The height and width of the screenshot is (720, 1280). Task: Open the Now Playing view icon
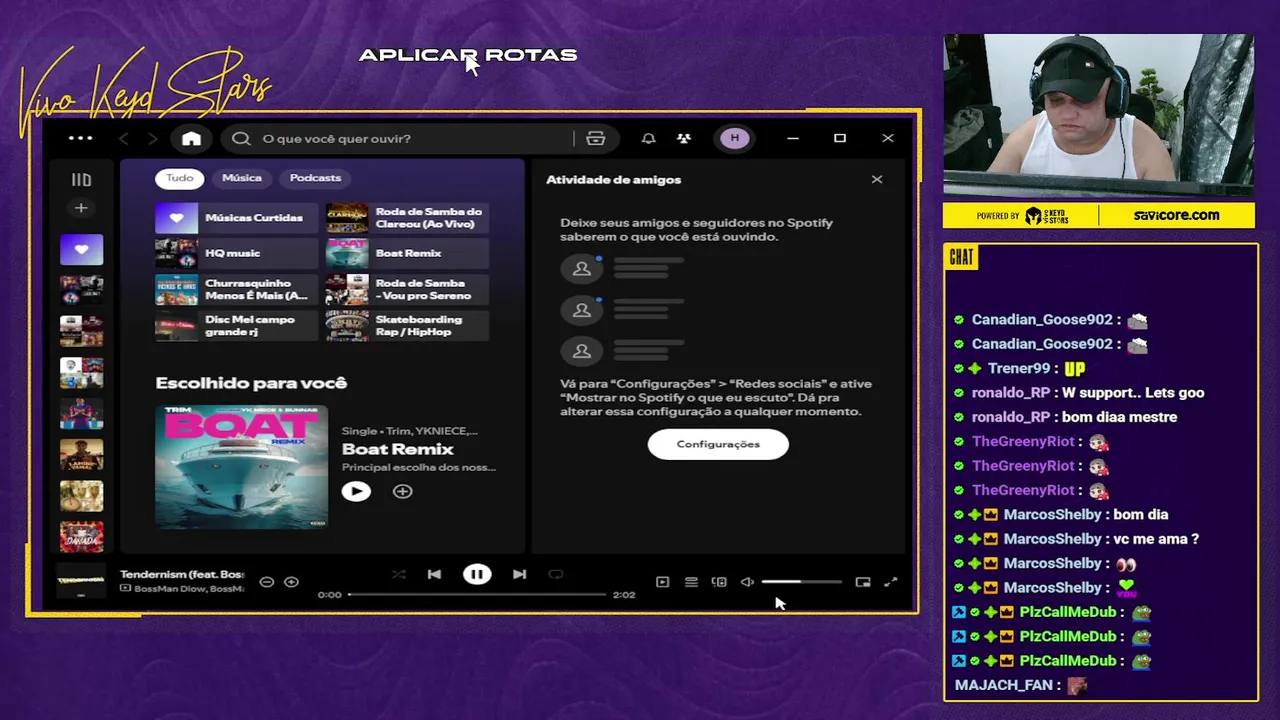662,582
